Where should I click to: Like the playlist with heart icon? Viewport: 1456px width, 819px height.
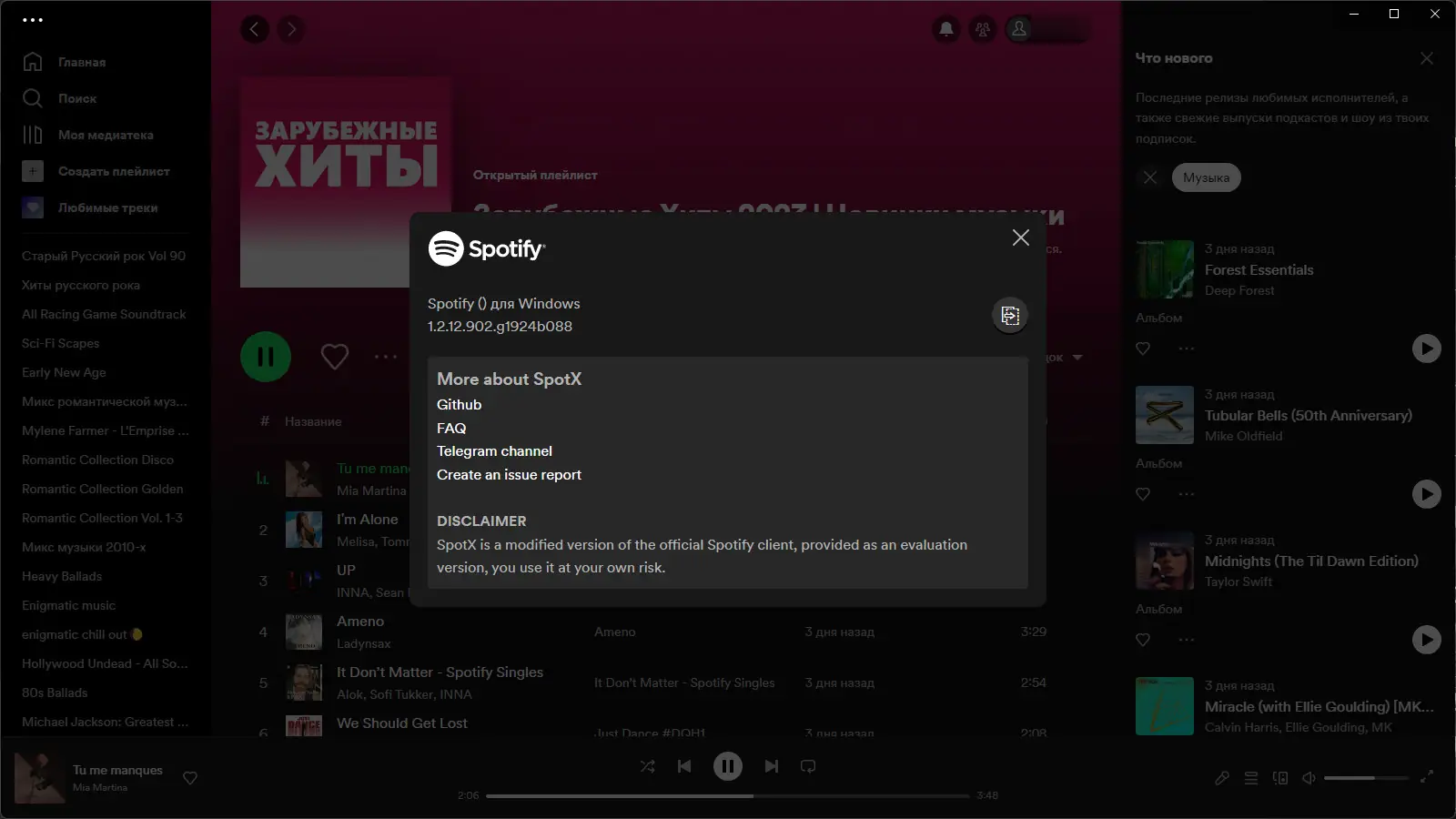[335, 357]
